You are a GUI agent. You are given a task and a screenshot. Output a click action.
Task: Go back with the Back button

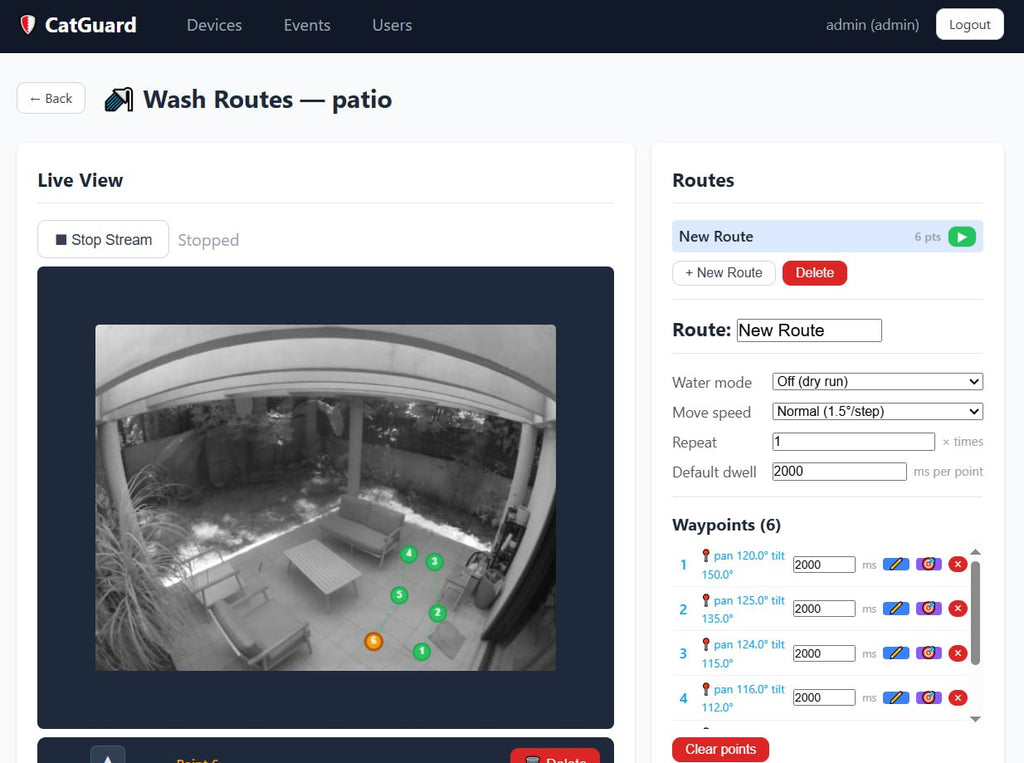pyautogui.click(x=51, y=98)
